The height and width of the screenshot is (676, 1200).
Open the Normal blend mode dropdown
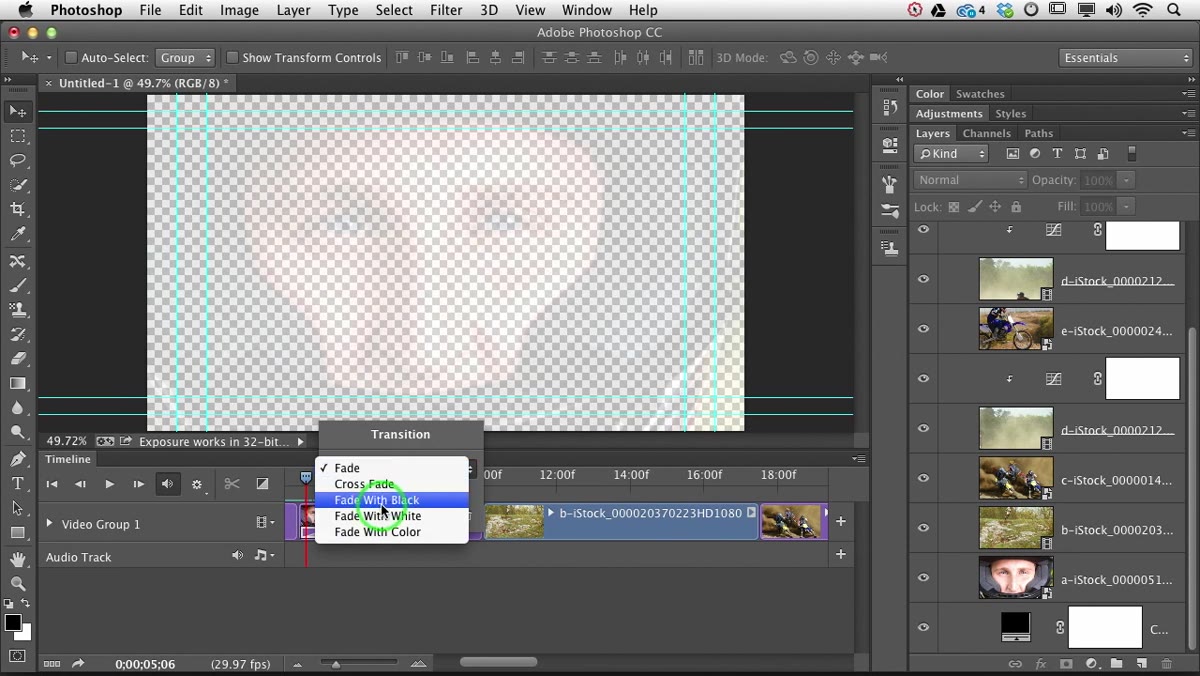click(970, 180)
